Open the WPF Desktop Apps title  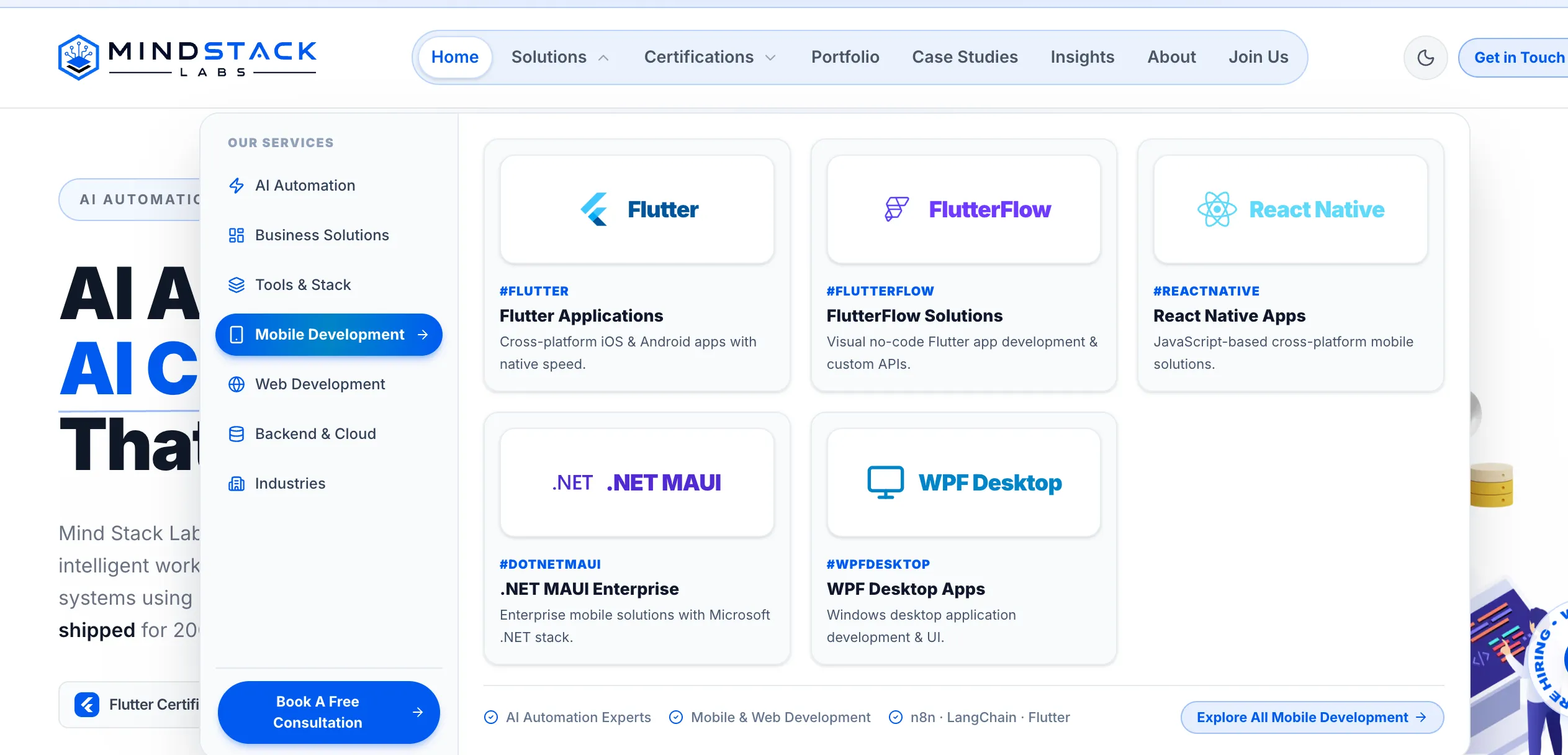[x=906, y=589]
